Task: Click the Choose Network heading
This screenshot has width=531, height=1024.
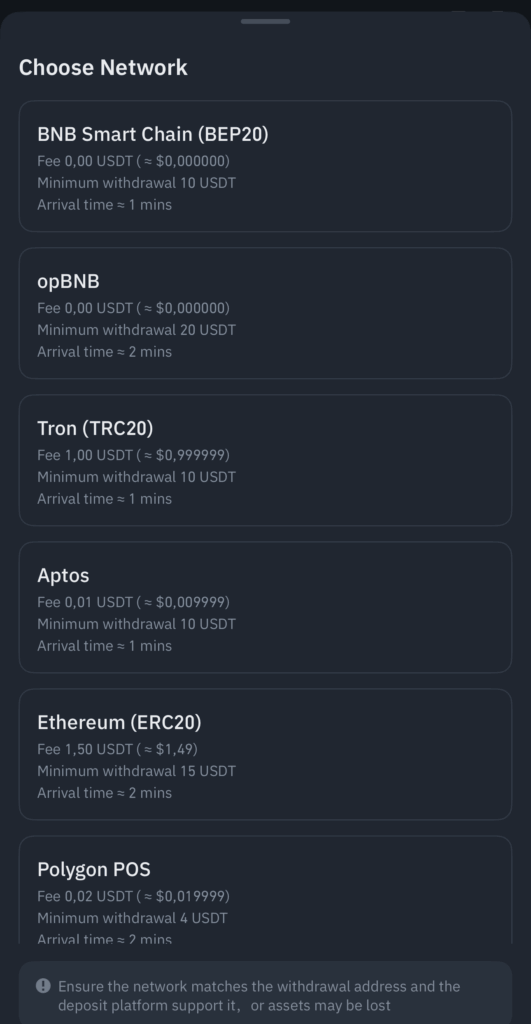Action: click(103, 67)
